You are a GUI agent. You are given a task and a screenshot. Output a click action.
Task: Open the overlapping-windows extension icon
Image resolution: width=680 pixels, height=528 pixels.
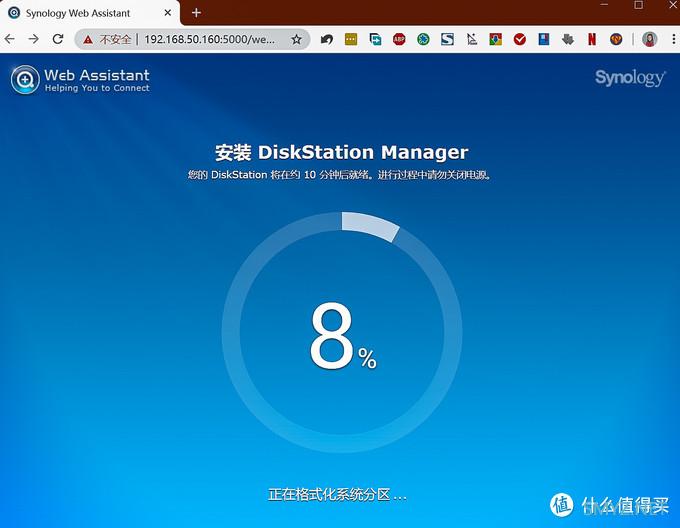(x=375, y=39)
